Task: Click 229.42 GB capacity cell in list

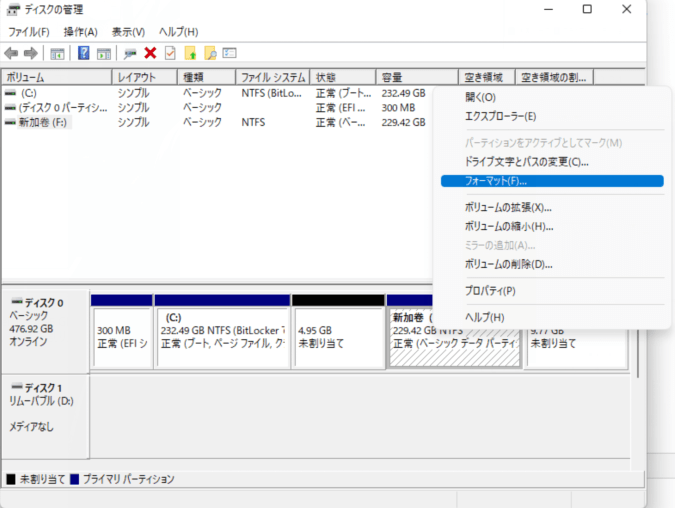Action: coord(403,122)
